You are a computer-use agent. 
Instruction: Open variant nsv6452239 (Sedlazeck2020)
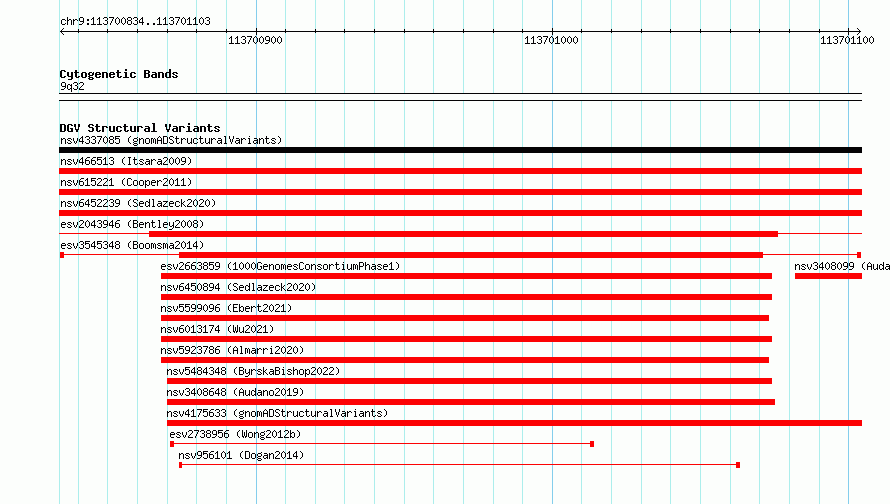(138, 203)
